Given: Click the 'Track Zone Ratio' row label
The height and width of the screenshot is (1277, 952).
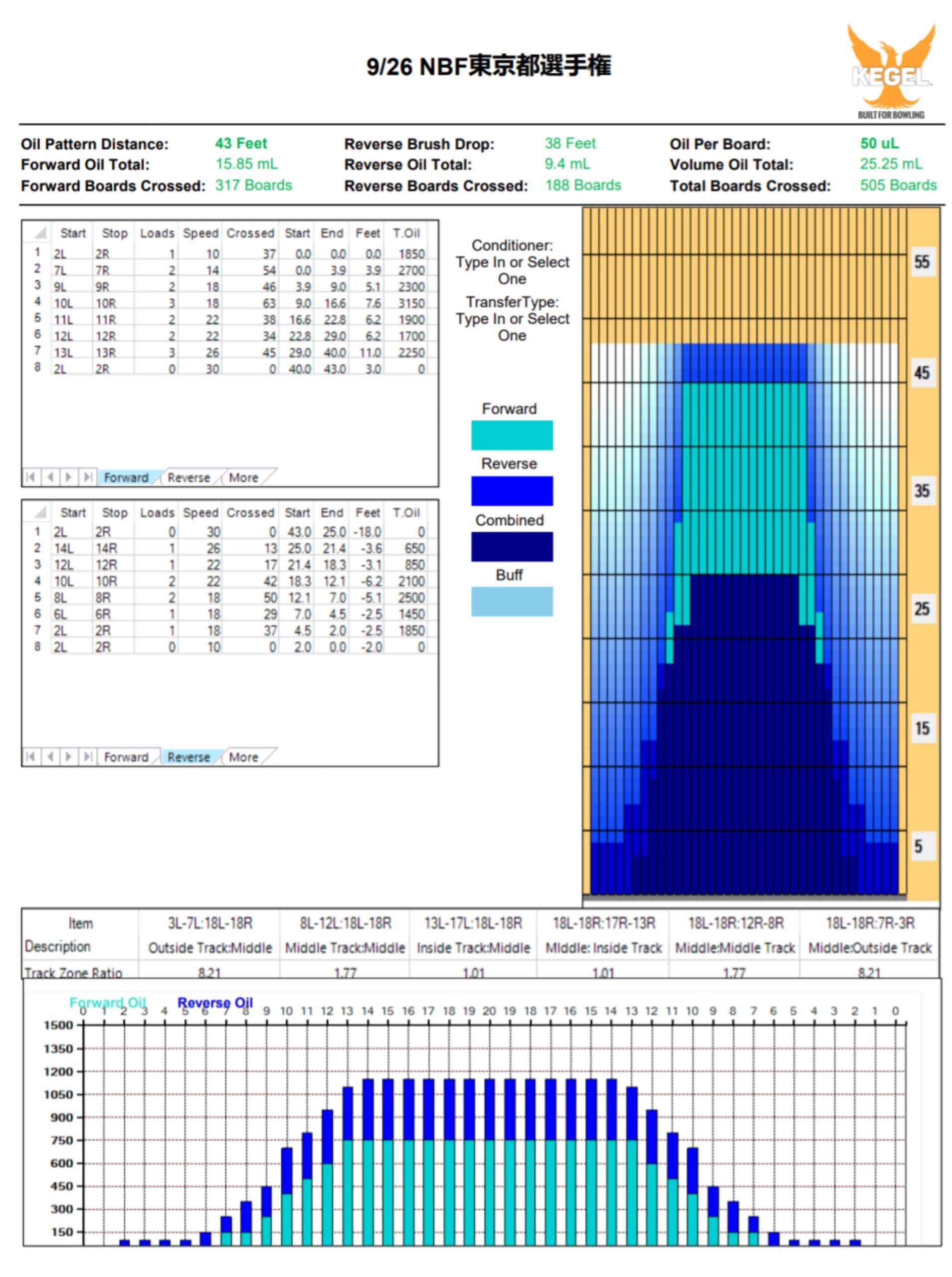Looking at the screenshot, I should 73,973.
